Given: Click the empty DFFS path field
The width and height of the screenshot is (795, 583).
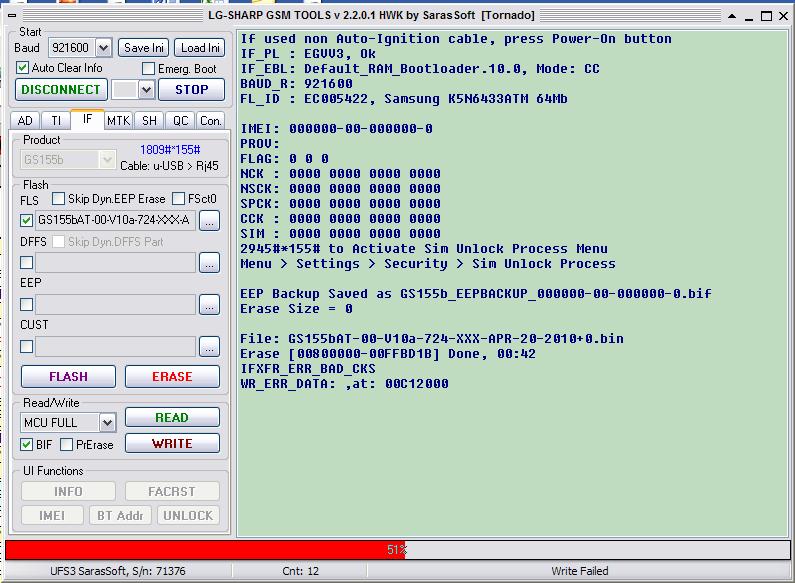Looking at the screenshot, I should pos(116,263).
